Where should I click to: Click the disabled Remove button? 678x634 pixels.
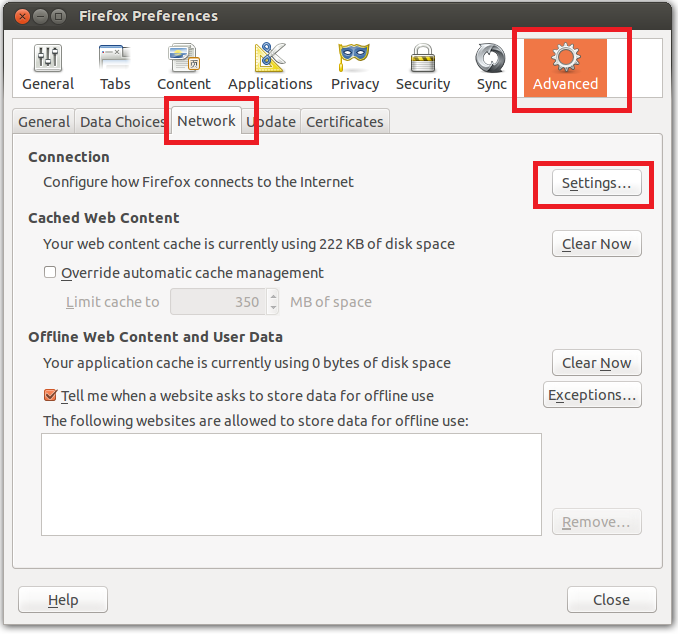(x=596, y=522)
